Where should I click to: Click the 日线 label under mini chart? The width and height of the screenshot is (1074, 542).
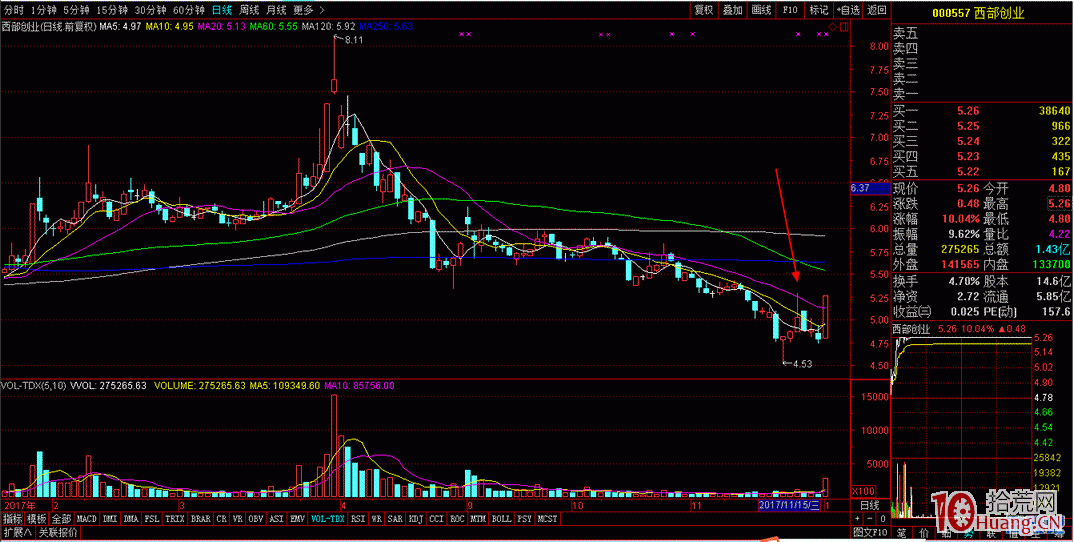[870, 505]
